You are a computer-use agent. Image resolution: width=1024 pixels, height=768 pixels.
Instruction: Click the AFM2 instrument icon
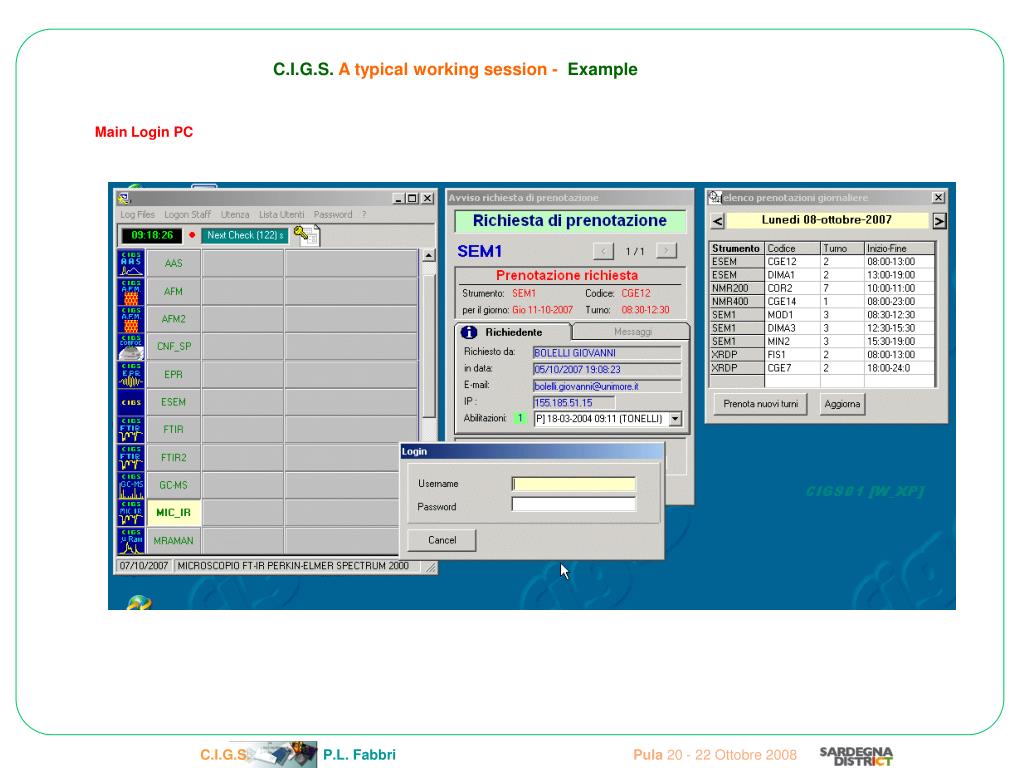point(131,319)
